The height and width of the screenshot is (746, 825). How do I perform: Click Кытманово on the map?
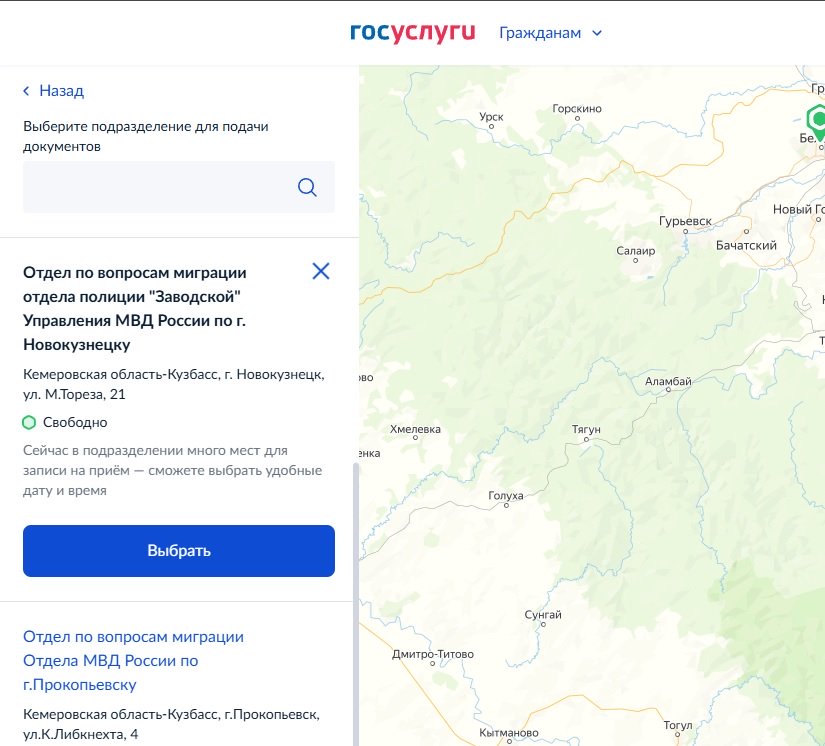click(x=509, y=732)
